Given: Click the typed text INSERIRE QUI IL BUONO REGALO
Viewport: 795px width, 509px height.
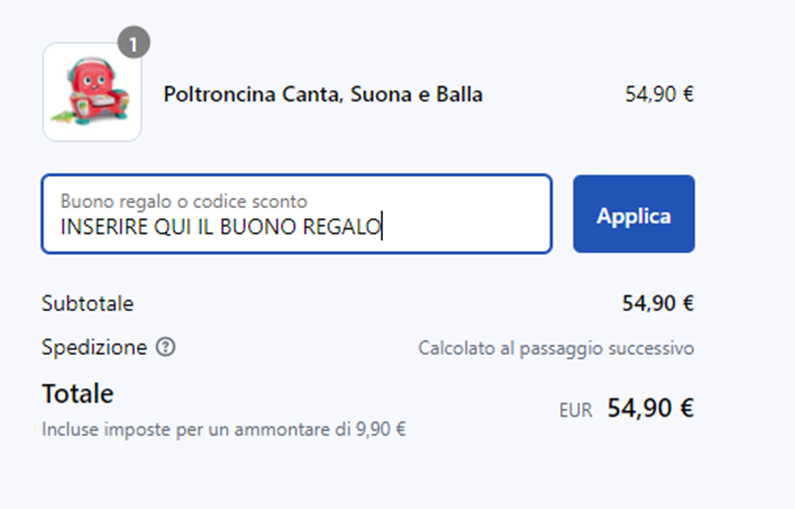Looking at the screenshot, I should coord(221,227).
